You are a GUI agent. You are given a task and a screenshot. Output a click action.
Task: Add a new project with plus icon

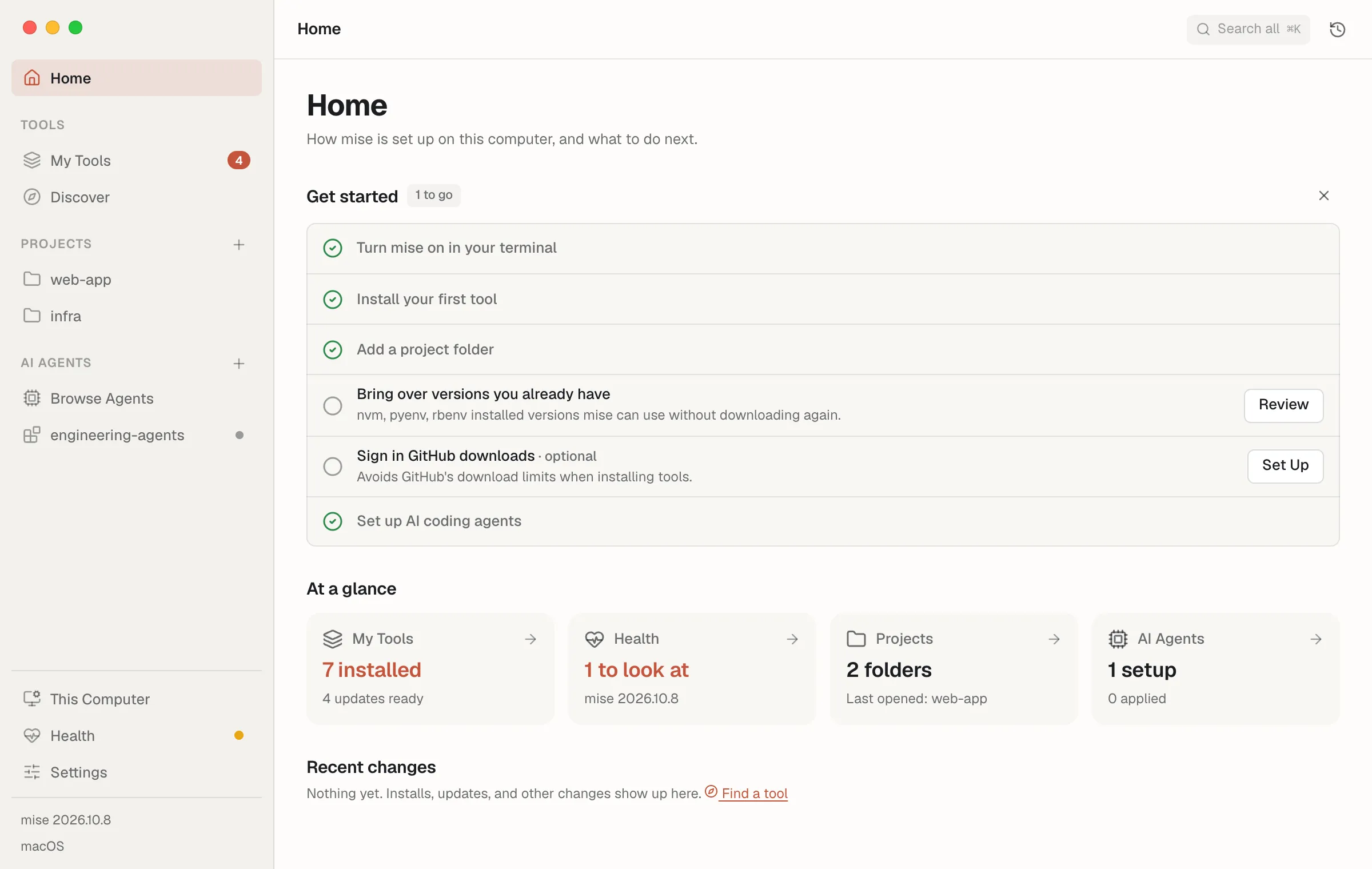pos(239,244)
